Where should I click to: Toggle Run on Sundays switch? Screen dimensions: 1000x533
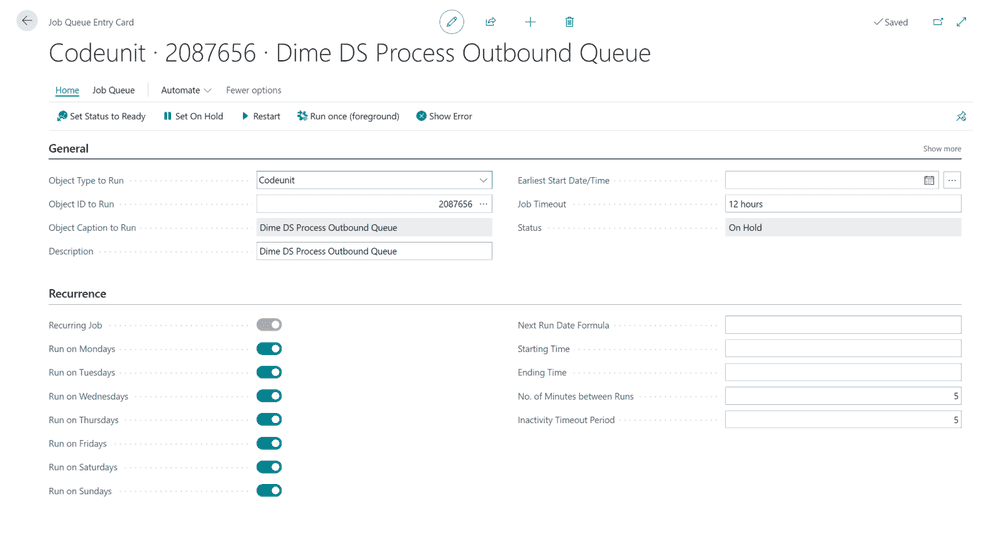(269, 490)
